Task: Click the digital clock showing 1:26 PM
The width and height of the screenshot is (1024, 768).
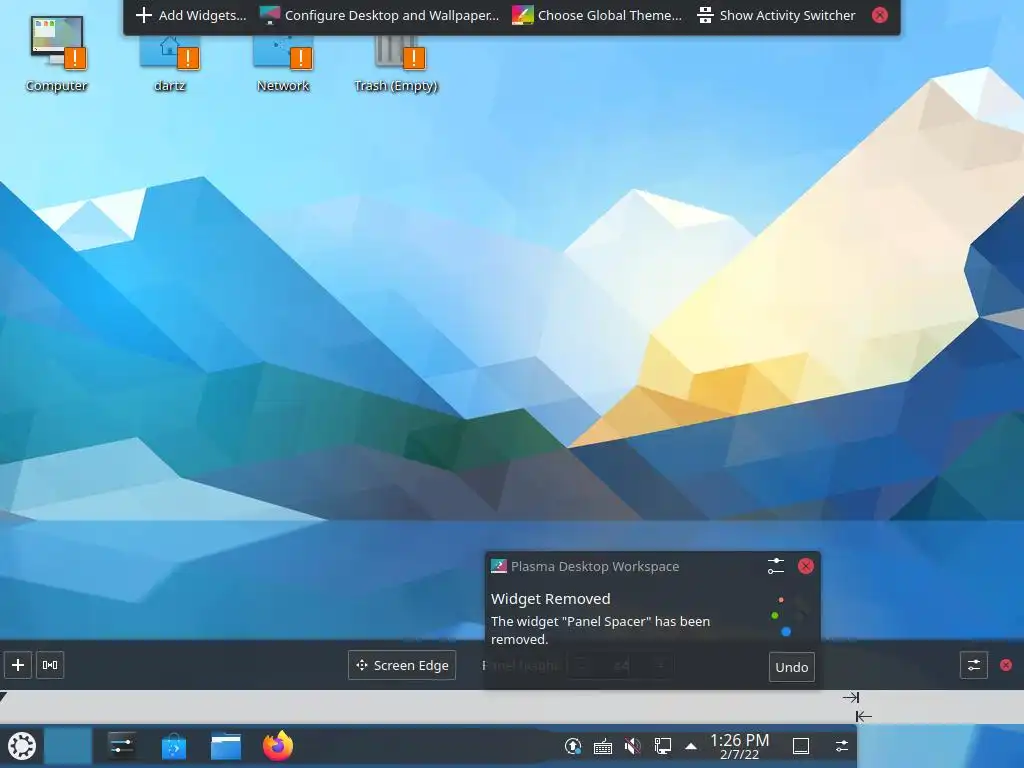Action: point(739,746)
